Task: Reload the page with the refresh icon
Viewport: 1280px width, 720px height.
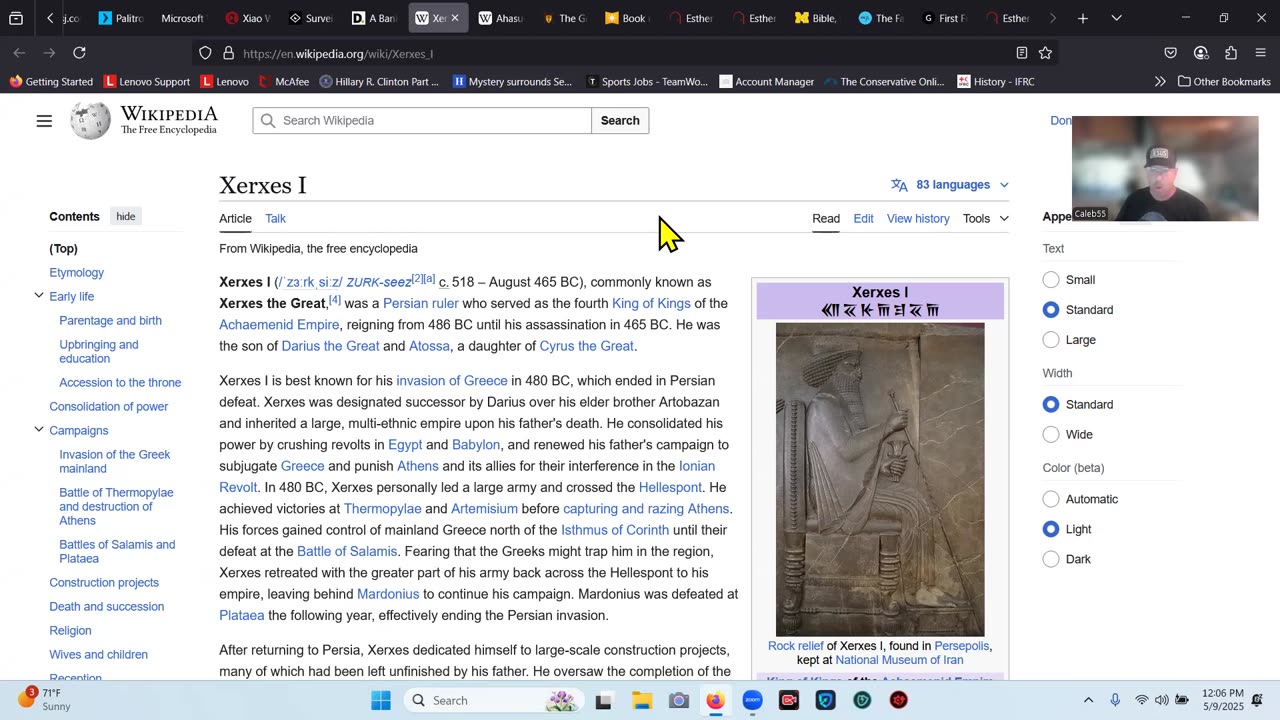Action: [x=80, y=53]
